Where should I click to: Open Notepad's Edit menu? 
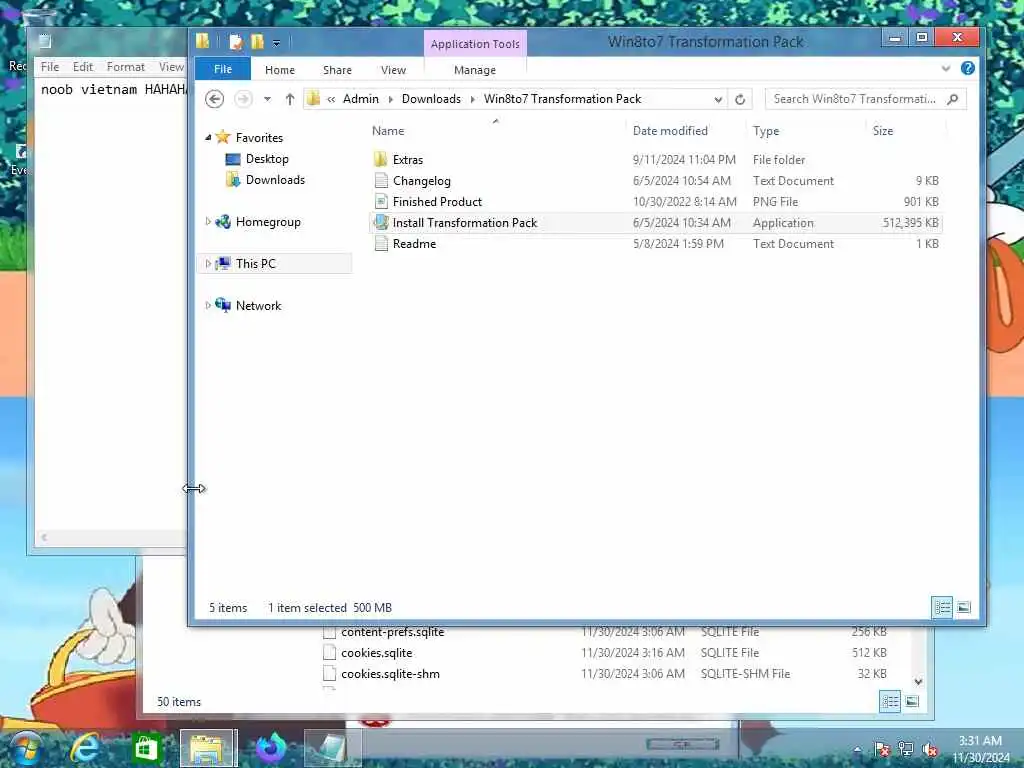pos(82,67)
